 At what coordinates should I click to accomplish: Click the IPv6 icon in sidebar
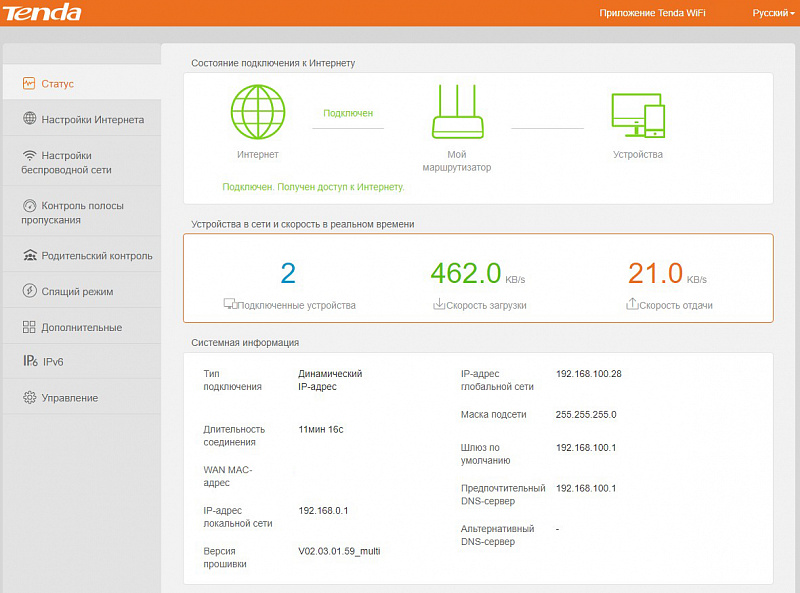[x=29, y=362]
